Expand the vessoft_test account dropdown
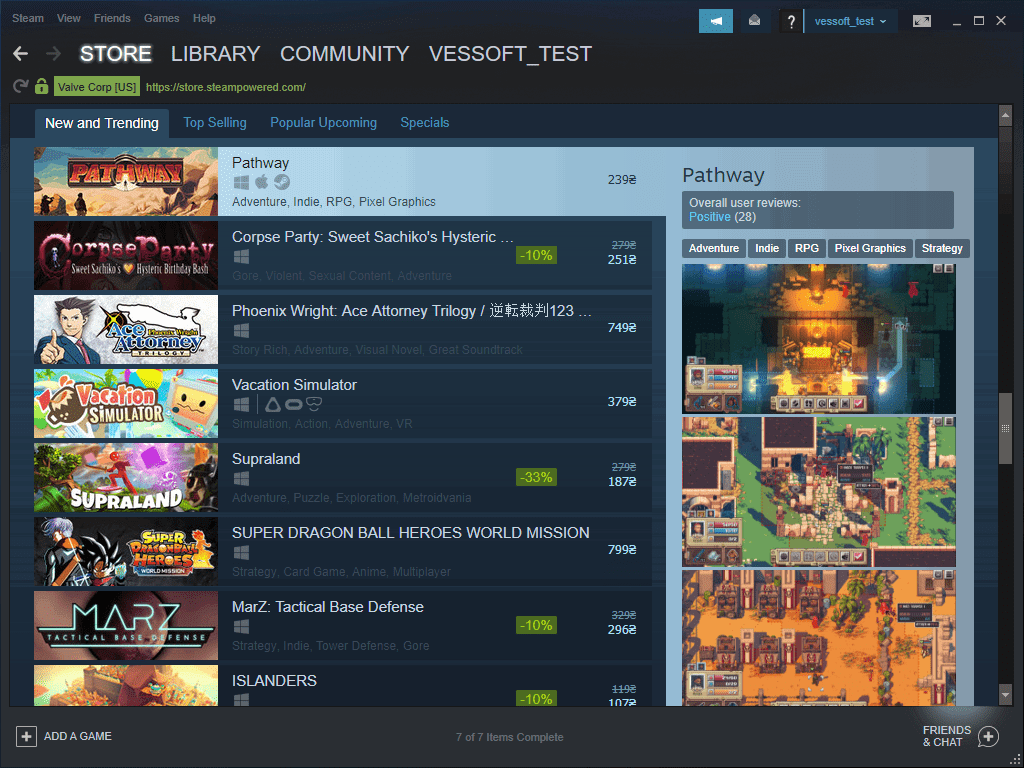This screenshot has width=1024, height=768. 850,21
